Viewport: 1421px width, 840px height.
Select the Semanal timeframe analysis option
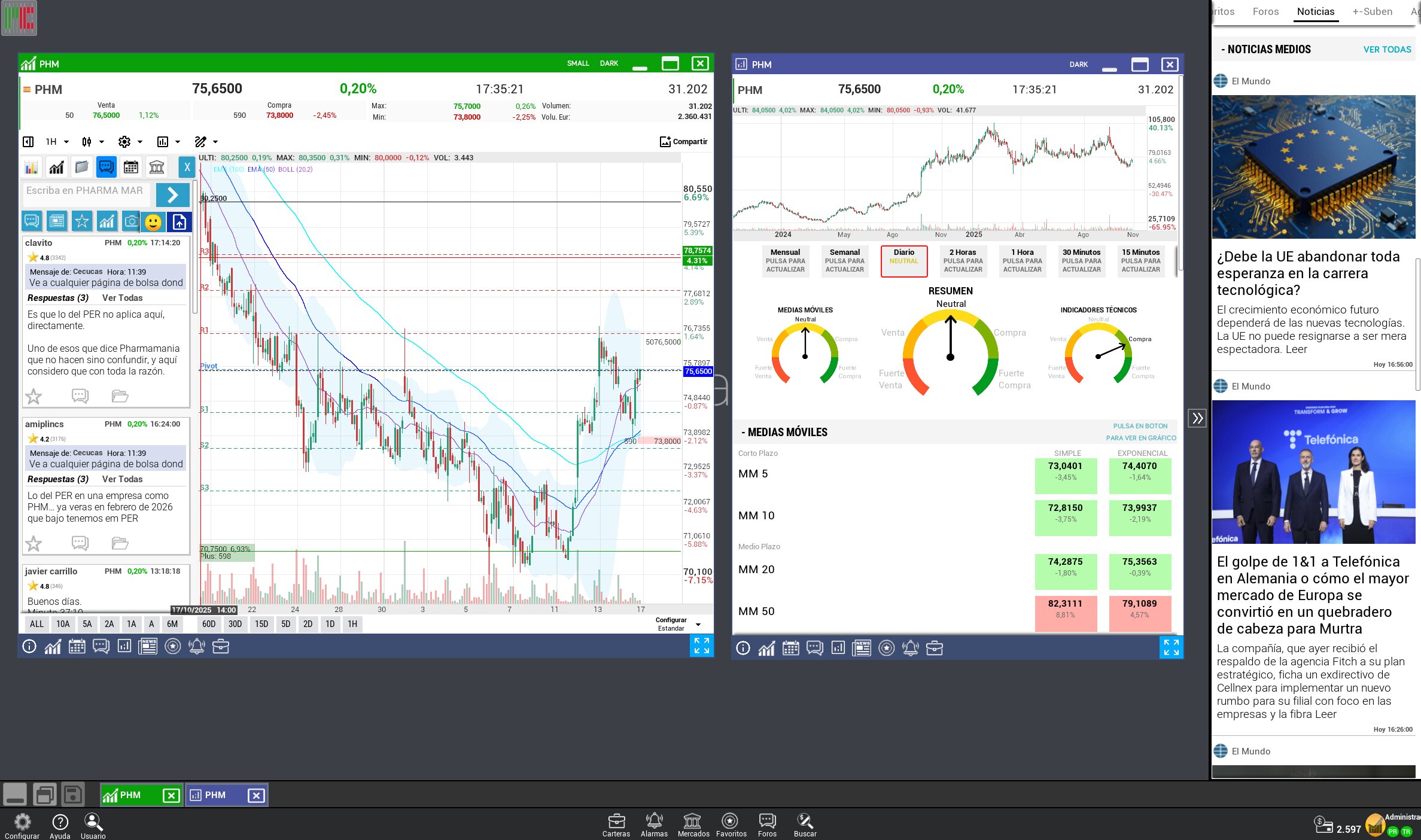pyautogui.click(x=844, y=261)
